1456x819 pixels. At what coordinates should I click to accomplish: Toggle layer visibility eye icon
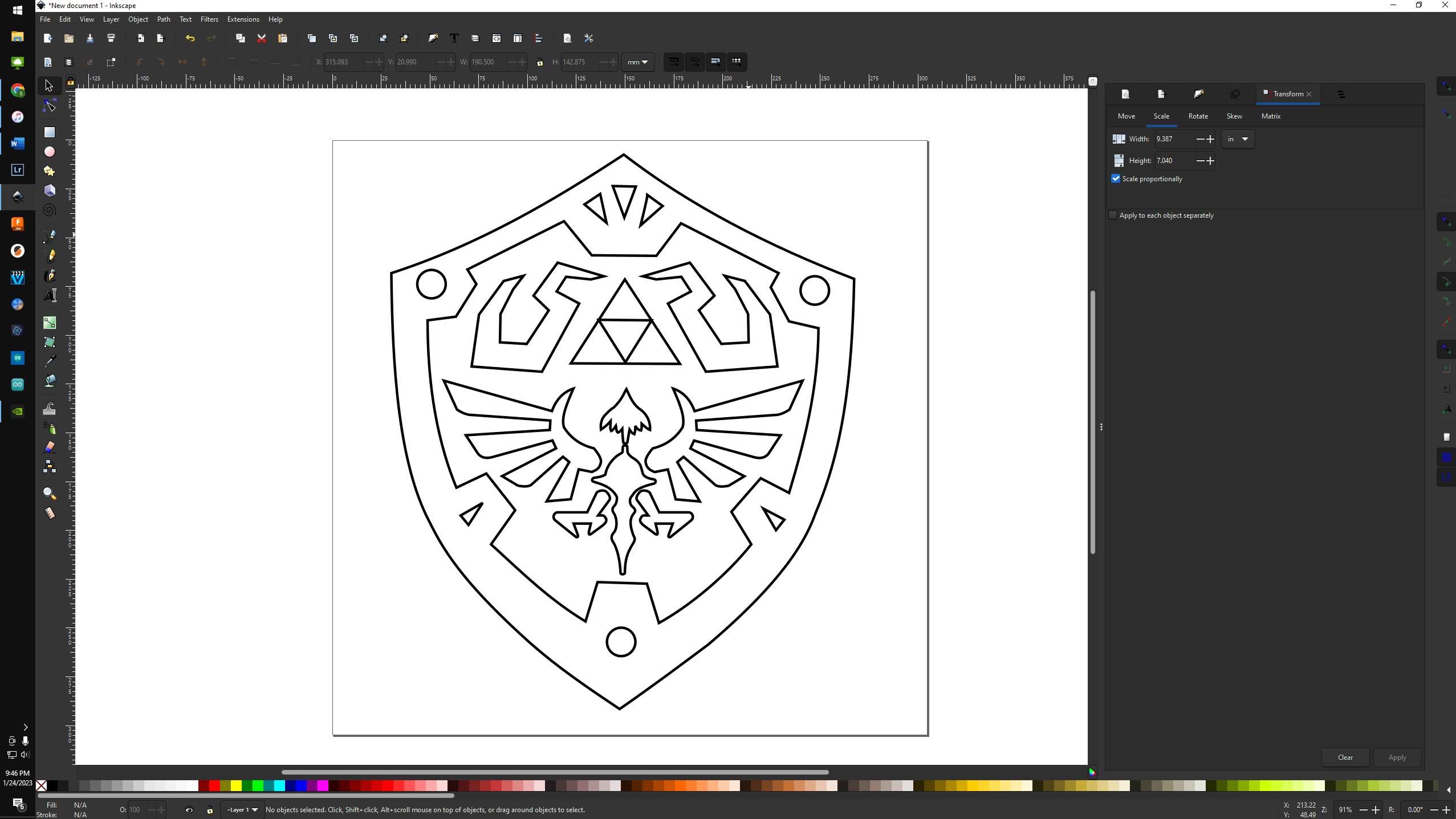click(189, 809)
